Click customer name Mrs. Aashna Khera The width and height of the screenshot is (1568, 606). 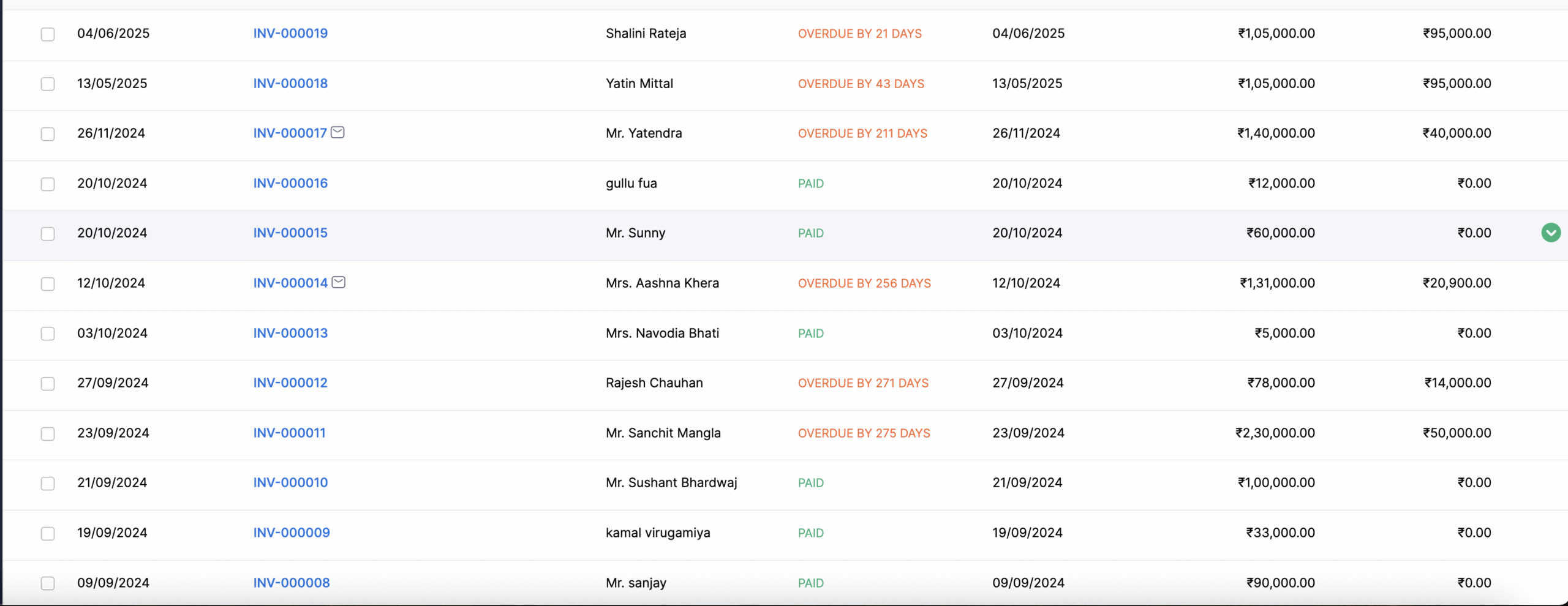(662, 283)
